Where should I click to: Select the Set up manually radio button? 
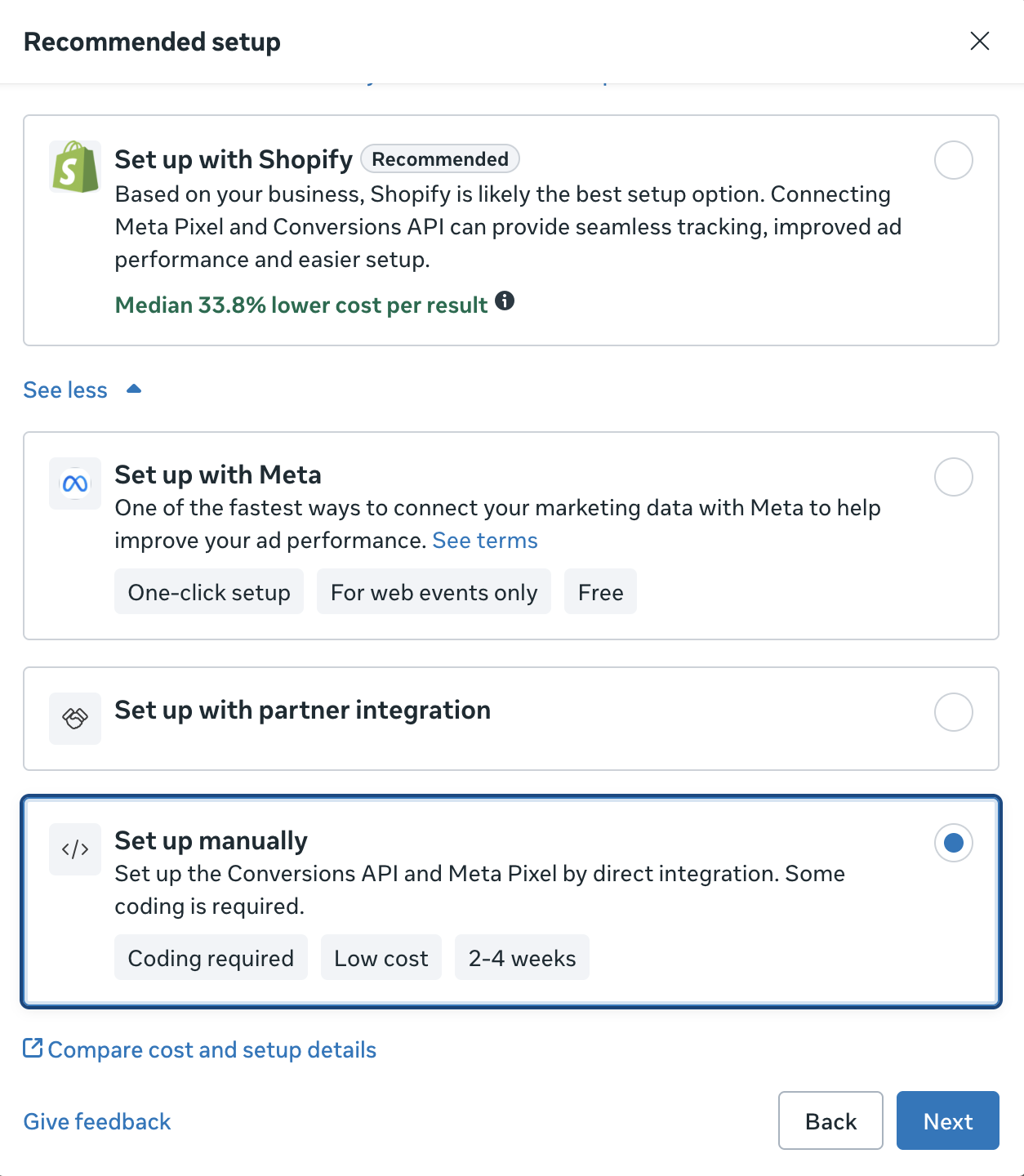(x=954, y=843)
